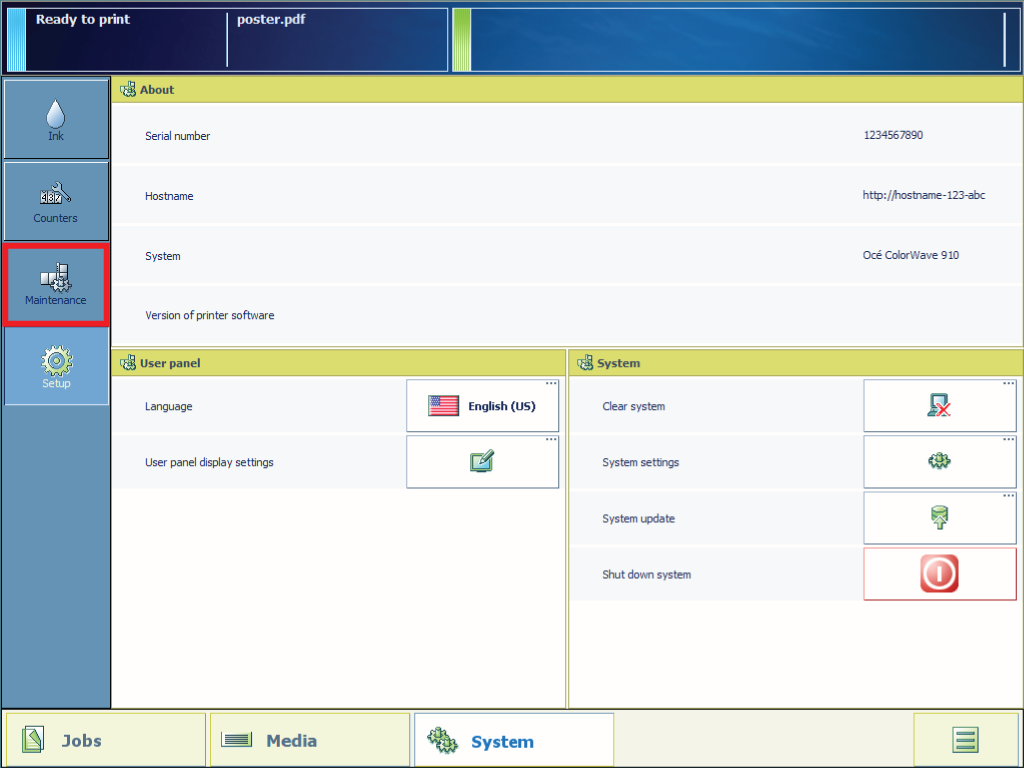The height and width of the screenshot is (768, 1024).
Task: Click the red Shut down system button
Action: point(940,574)
